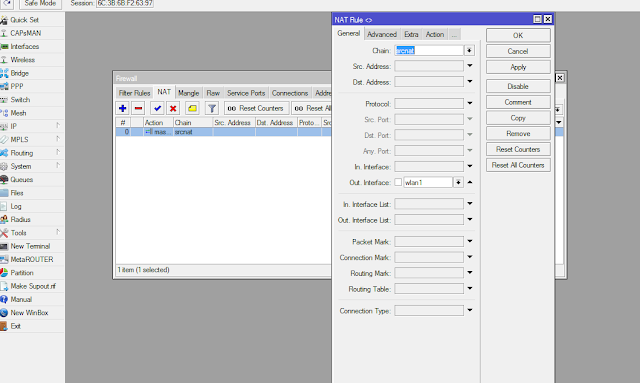The image size is (640, 383).
Task: Click New WinBox in sidebar
Action: [x=29, y=313]
